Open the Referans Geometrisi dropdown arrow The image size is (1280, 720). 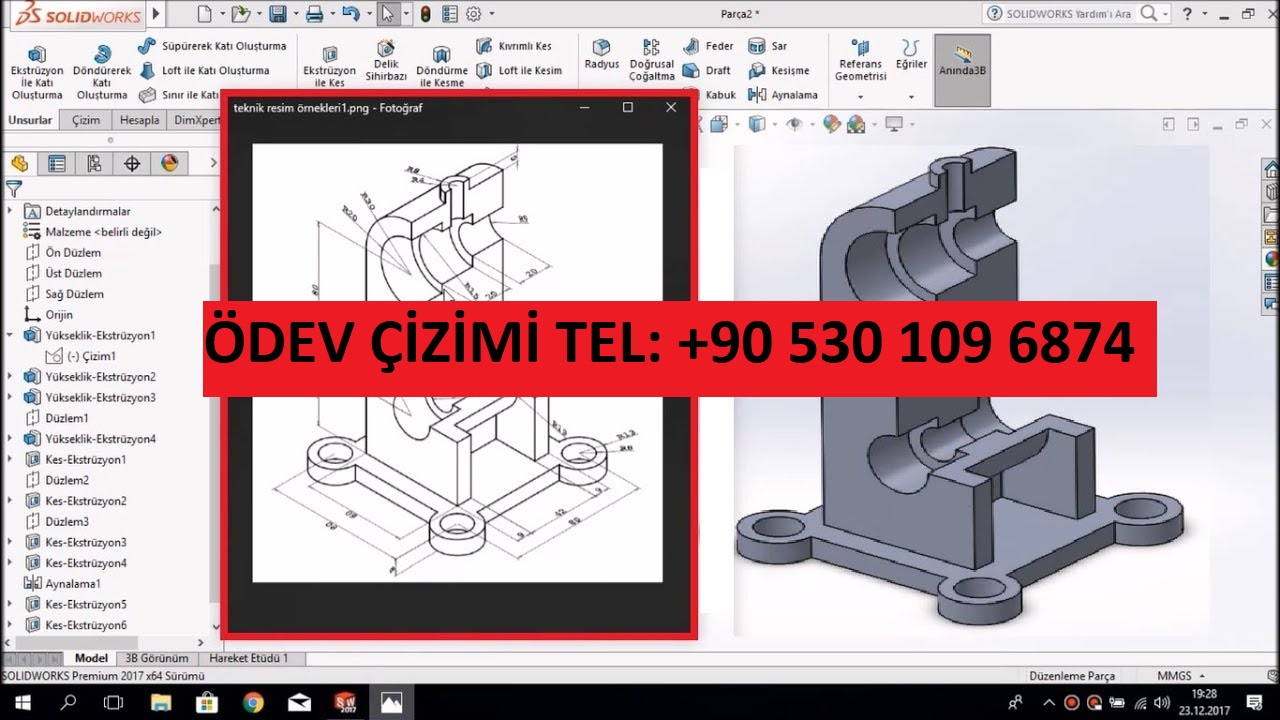[x=860, y=97]
